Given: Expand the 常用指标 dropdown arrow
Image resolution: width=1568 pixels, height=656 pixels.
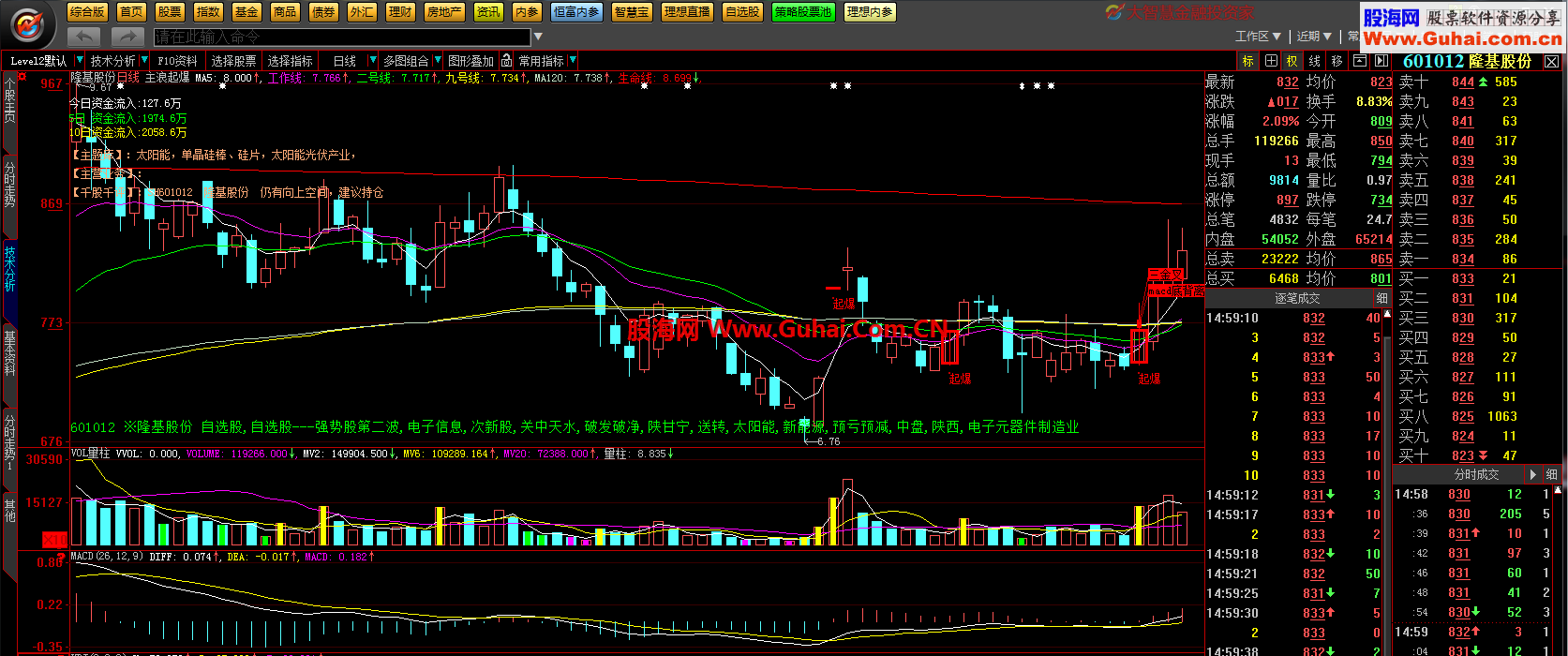Looking at the screenshot, I should (573, 61).
